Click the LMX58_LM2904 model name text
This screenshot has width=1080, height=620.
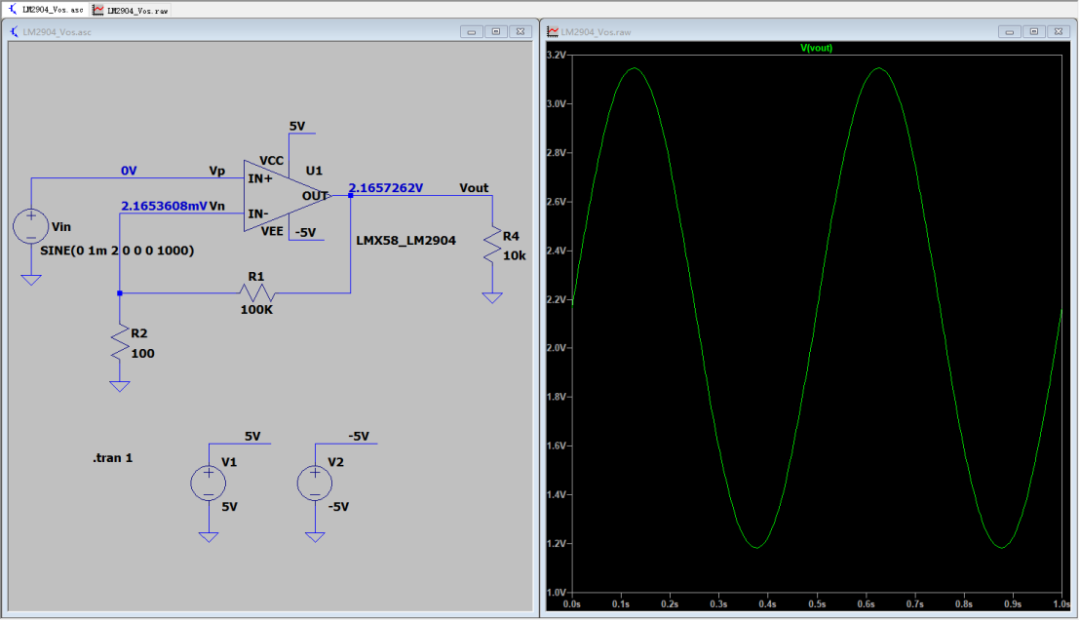tap(406, 241)
